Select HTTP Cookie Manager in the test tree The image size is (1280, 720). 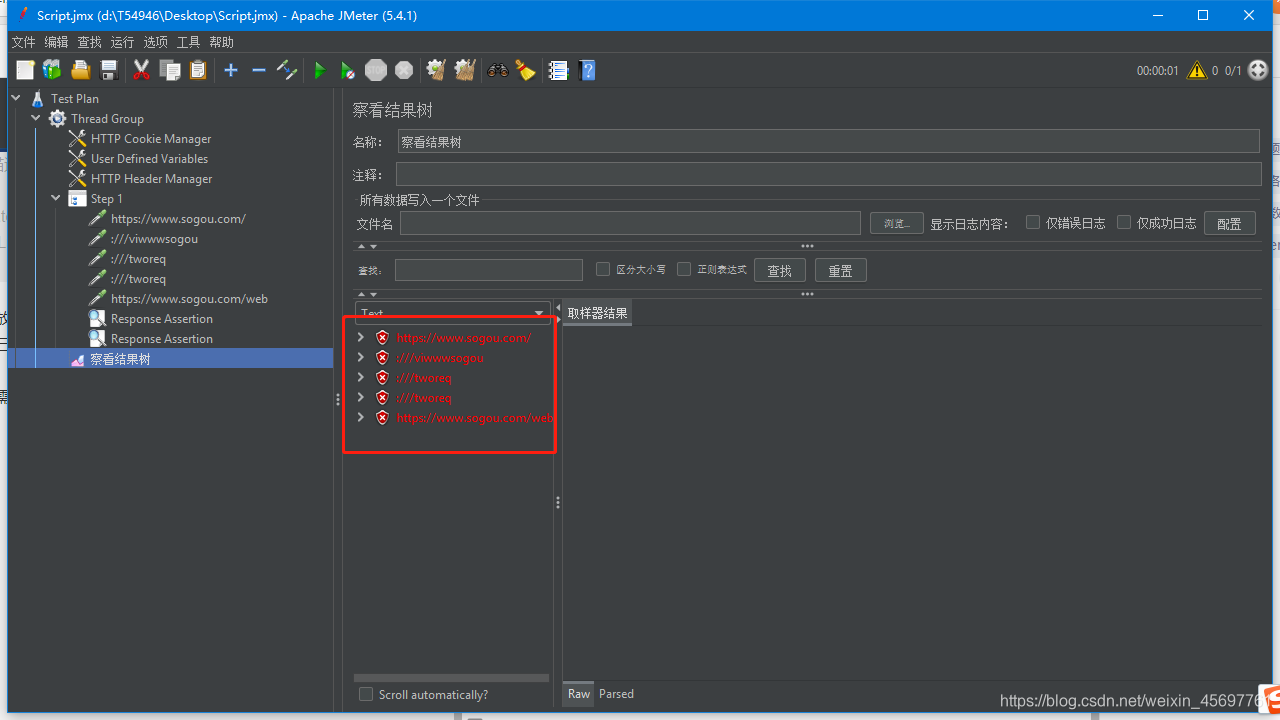tap(151, 139)
